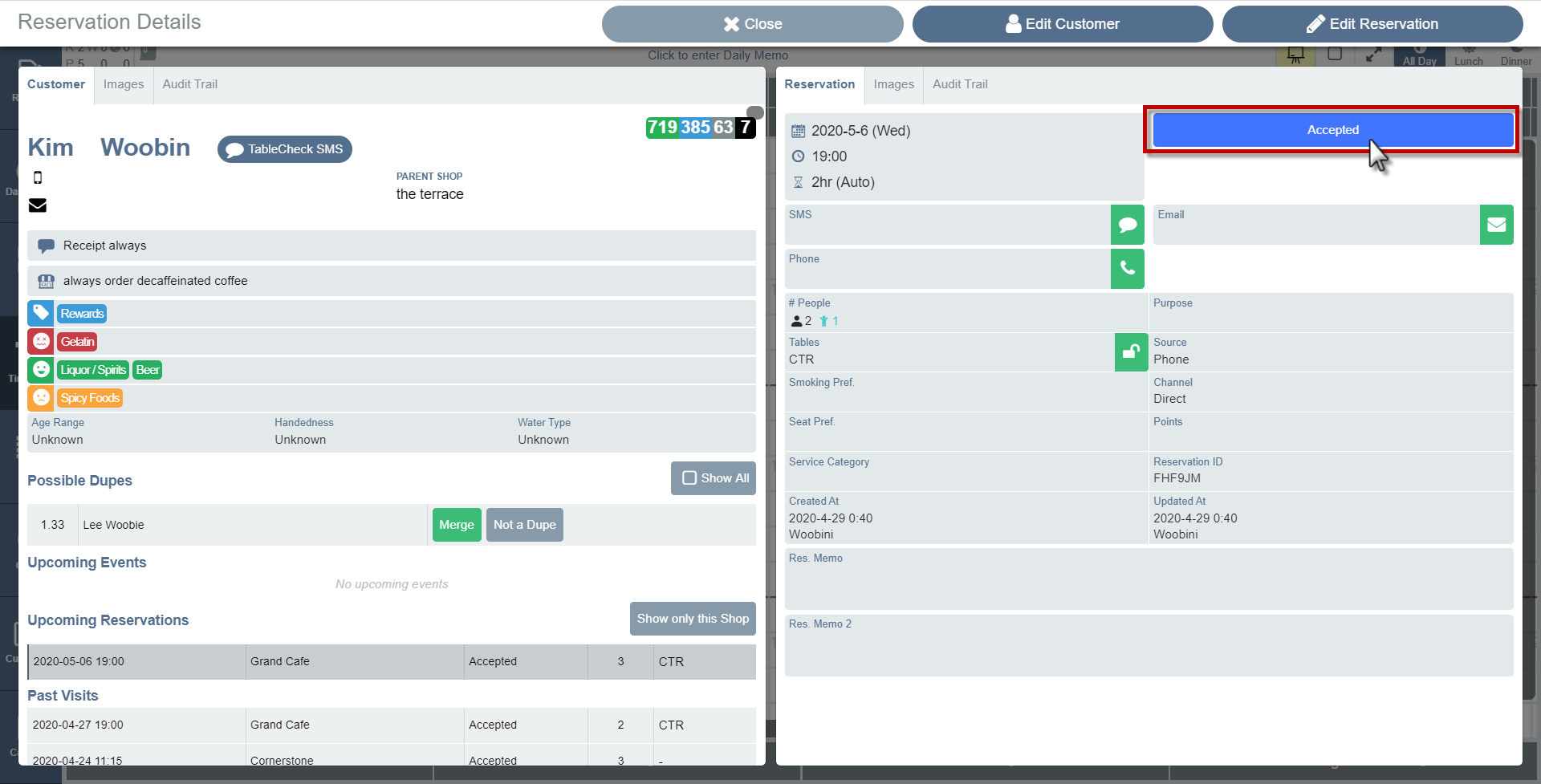Click the expand arrows icon behind dialog
The image size is (1541, 784).
pyautogui.click(x=1374, y=55)
